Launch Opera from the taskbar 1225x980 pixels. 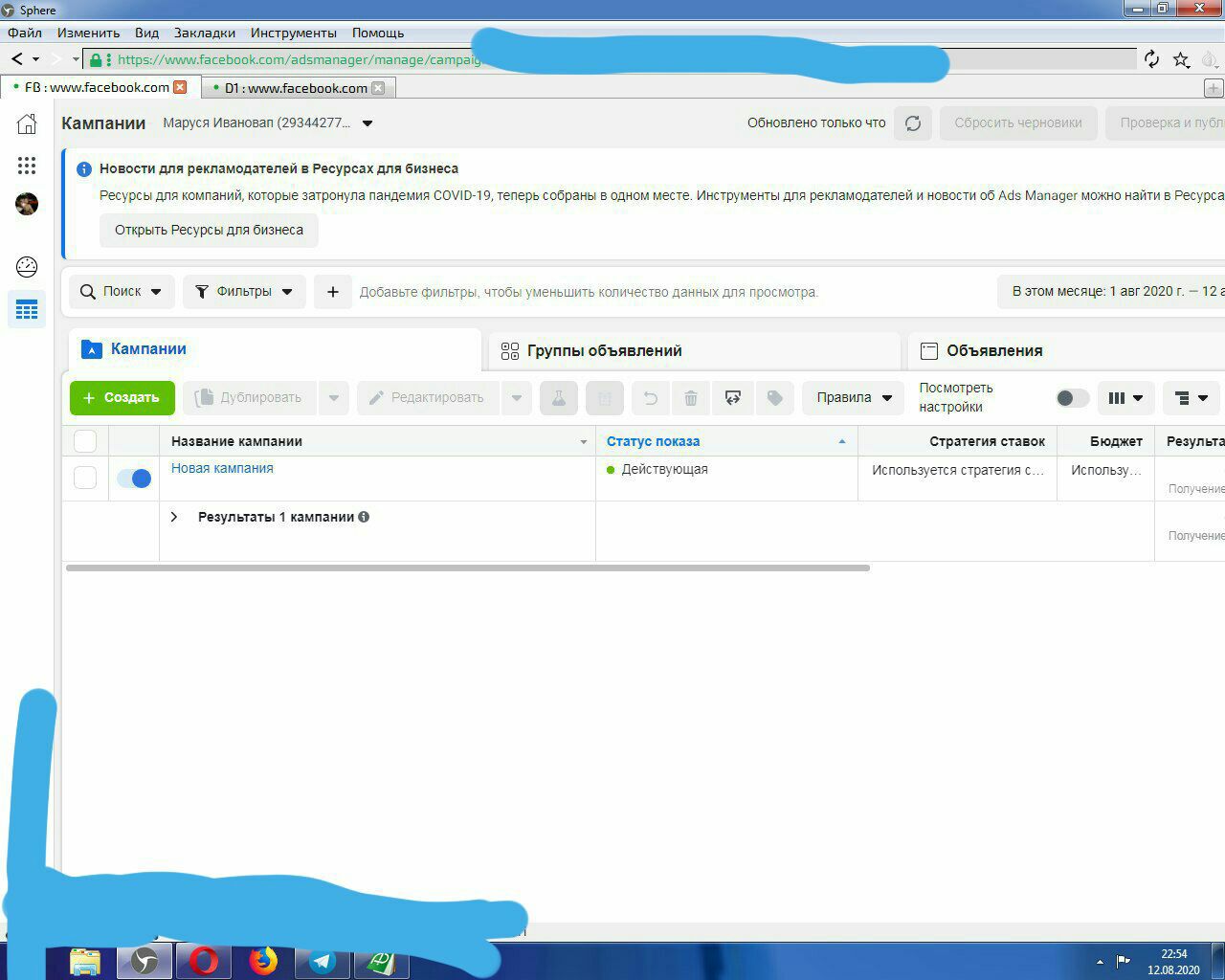click(x=203, y=961)
